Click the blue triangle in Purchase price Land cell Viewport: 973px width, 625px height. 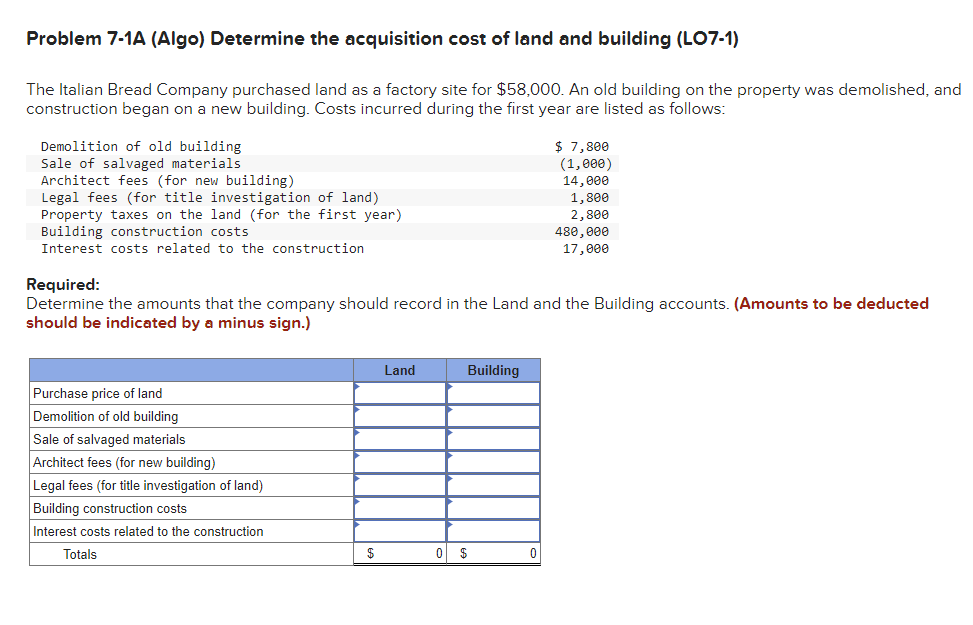(x=357, y=387)
